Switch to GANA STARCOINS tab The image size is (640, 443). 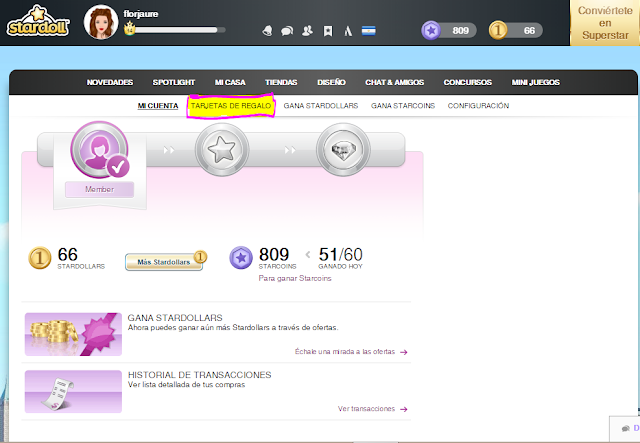point(403,106)
